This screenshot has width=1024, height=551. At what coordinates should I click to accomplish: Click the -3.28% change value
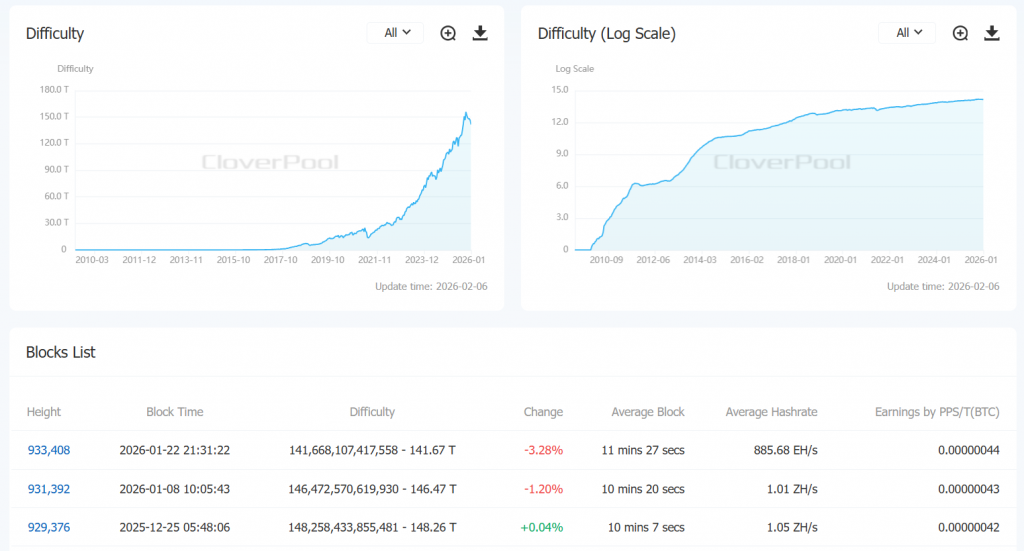[543, 450]
